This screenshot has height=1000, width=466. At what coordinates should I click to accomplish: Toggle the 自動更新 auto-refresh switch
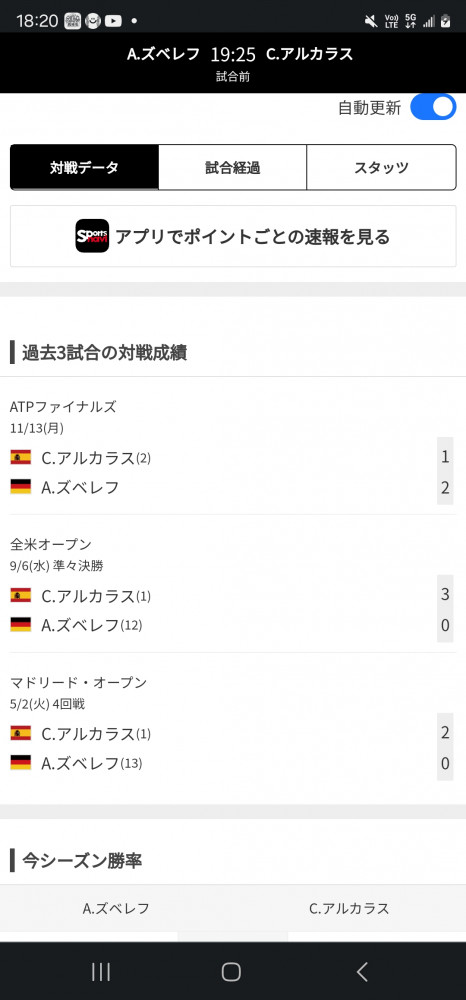click(433, 107)
